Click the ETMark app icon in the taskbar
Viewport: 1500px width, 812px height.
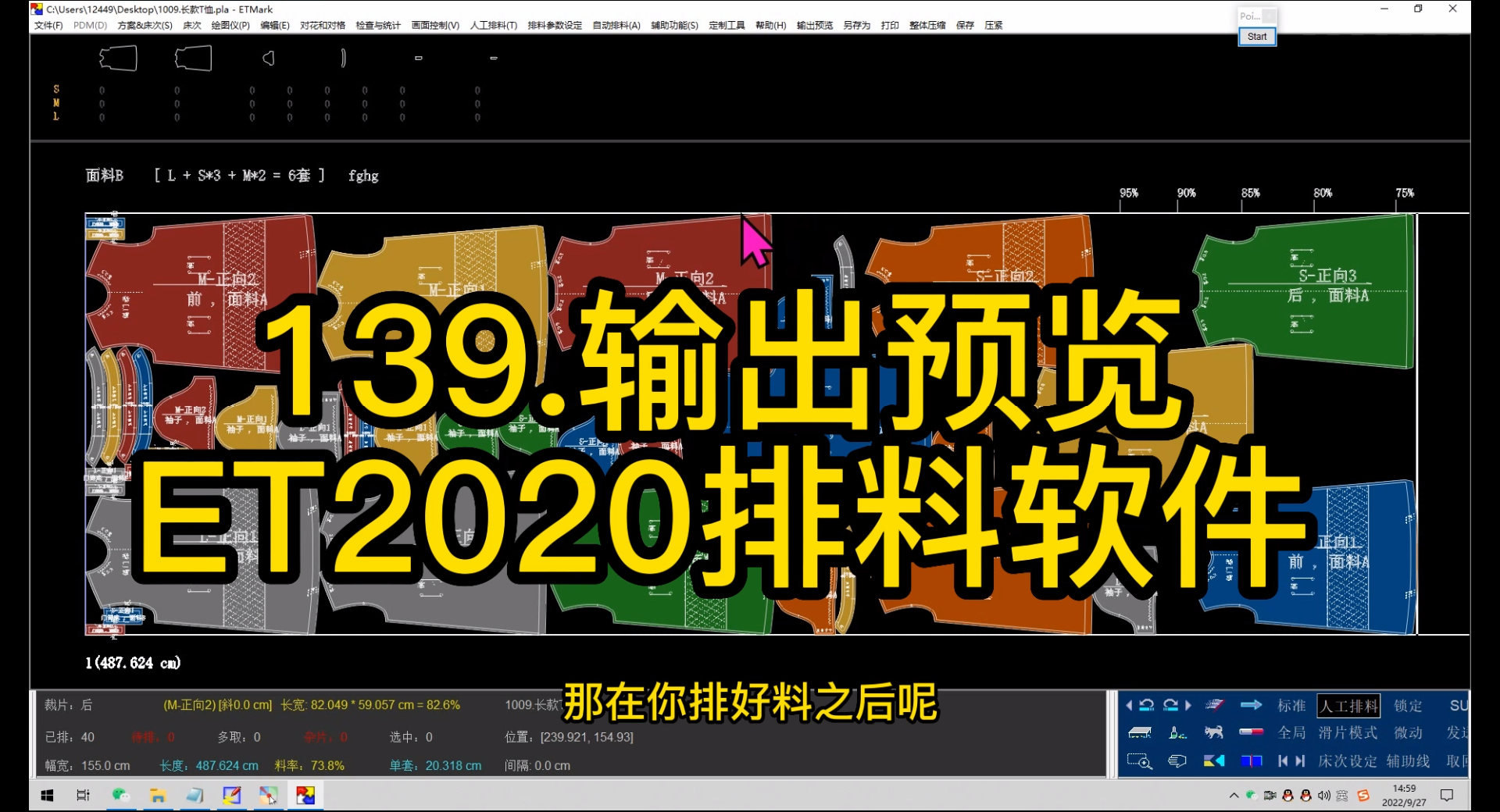click(305, 796)
